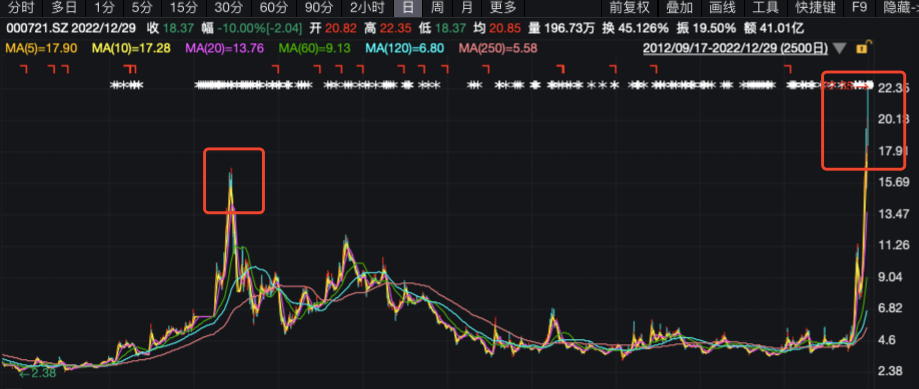Select the 周 weekly chart tab
This screenshot has height=389, width=919.
437,8
